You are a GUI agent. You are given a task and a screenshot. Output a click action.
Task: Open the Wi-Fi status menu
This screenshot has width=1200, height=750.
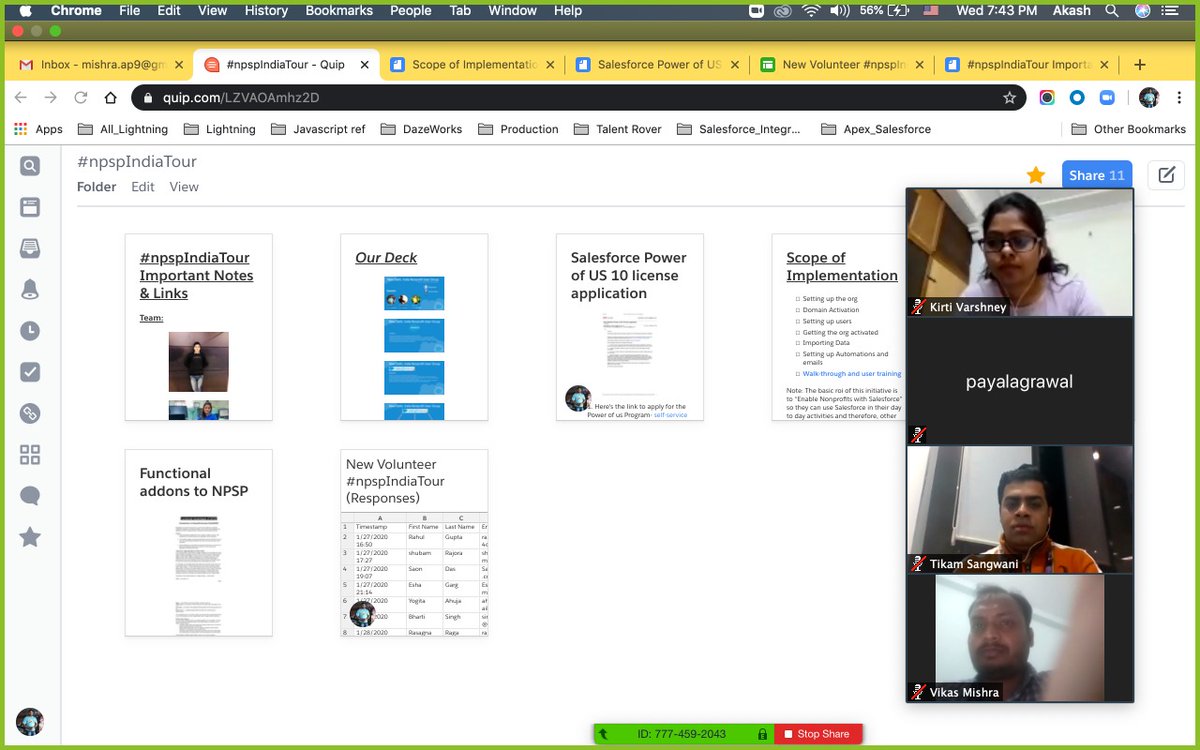coord(810,10)
